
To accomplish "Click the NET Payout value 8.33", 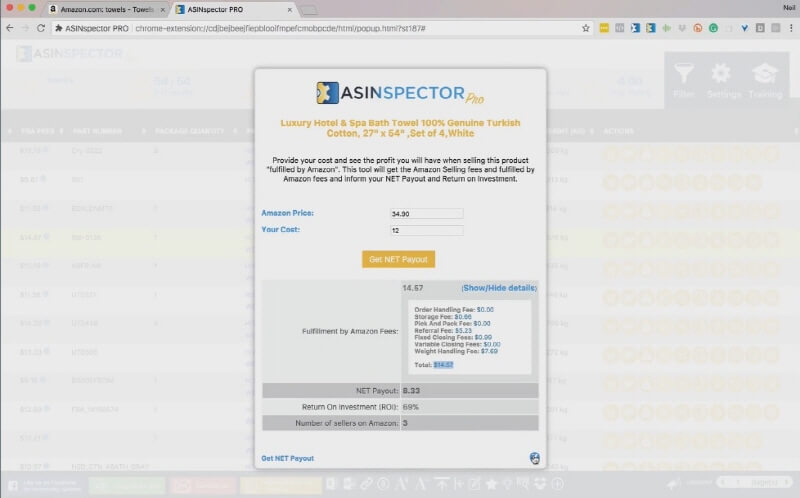I will (x=411, y=390).
